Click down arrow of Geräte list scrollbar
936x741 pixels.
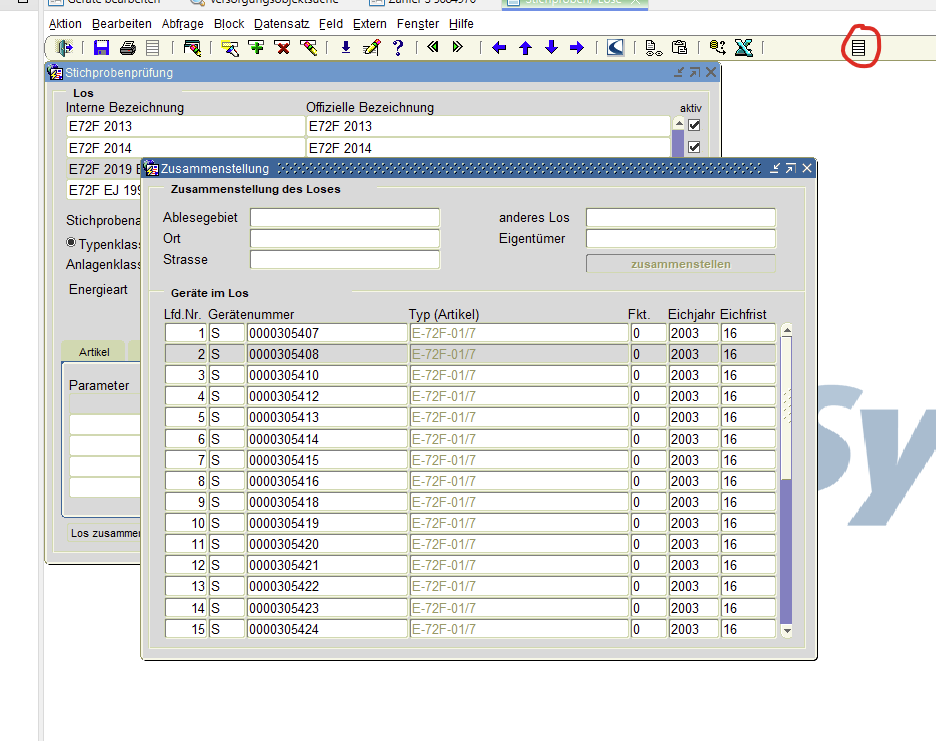pyautogui.click(x=786, y=631)
